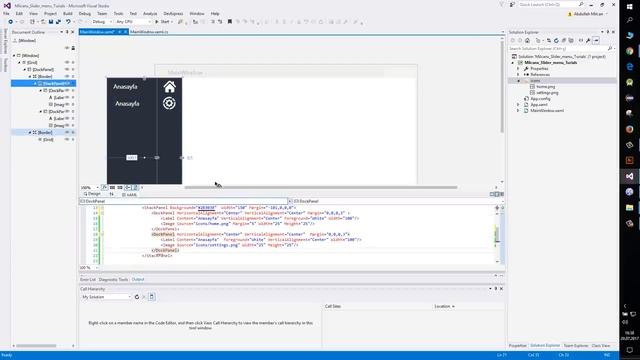Click the Undo arrow in toolbar

[x=68, y=22]
